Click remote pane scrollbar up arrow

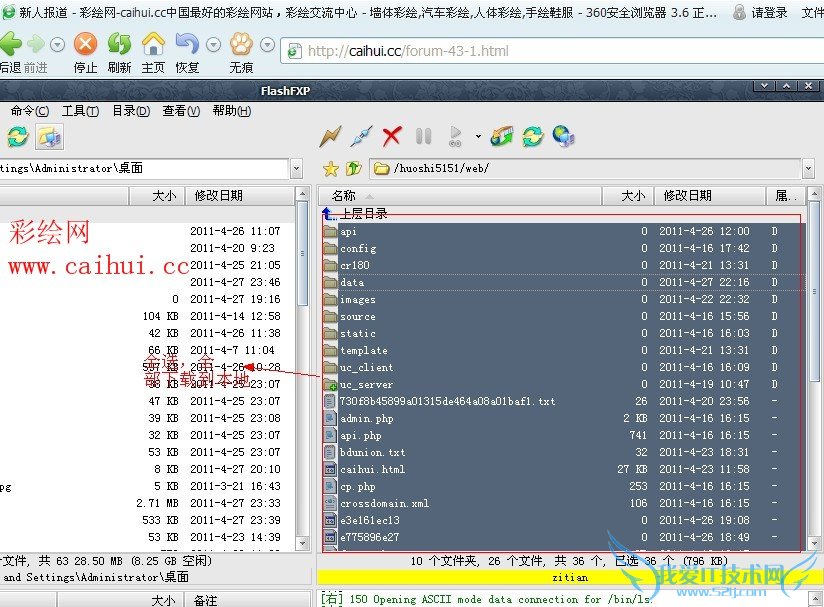(815, 194)
